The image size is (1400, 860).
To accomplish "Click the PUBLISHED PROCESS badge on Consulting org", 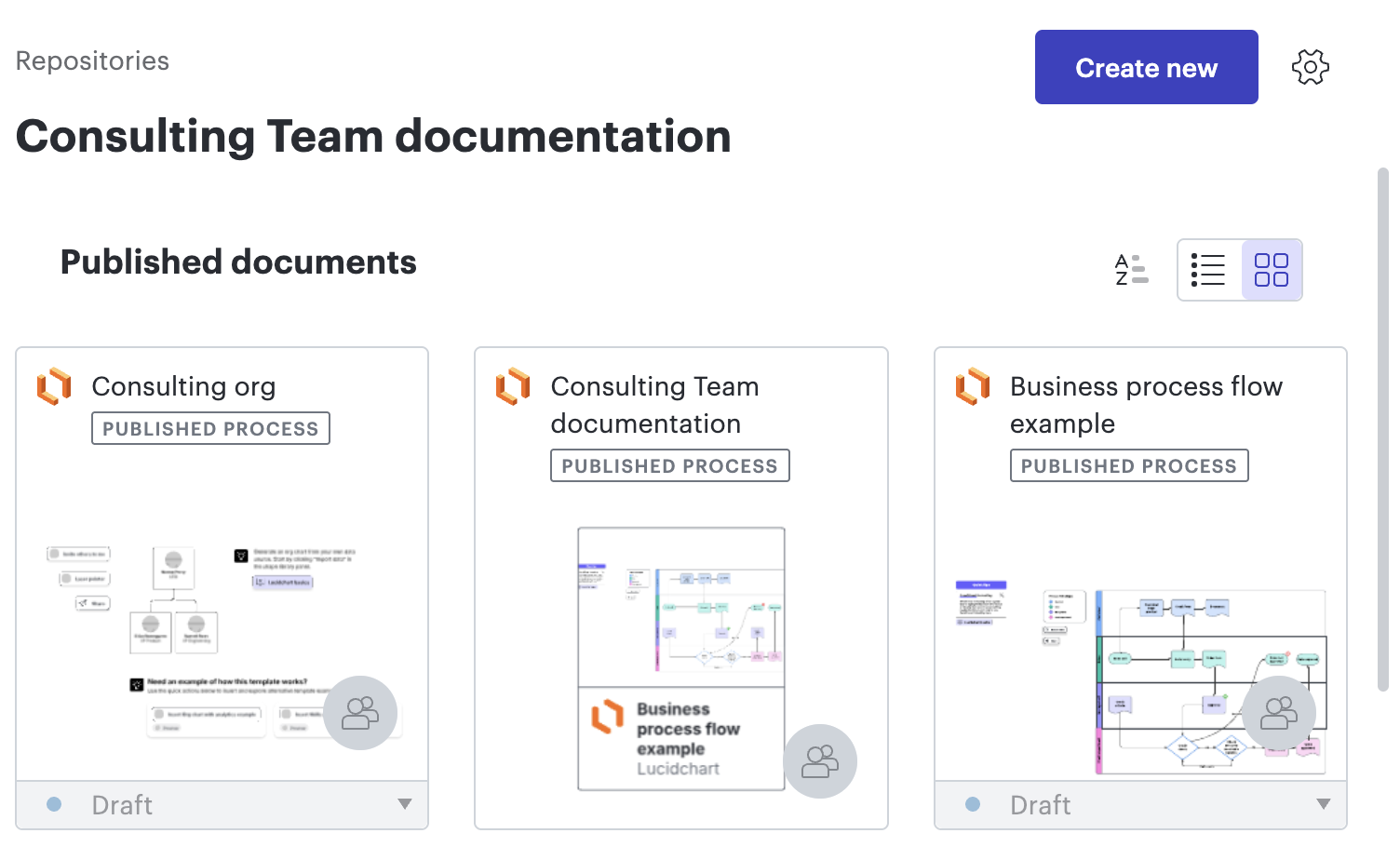I will click(210, 428).
